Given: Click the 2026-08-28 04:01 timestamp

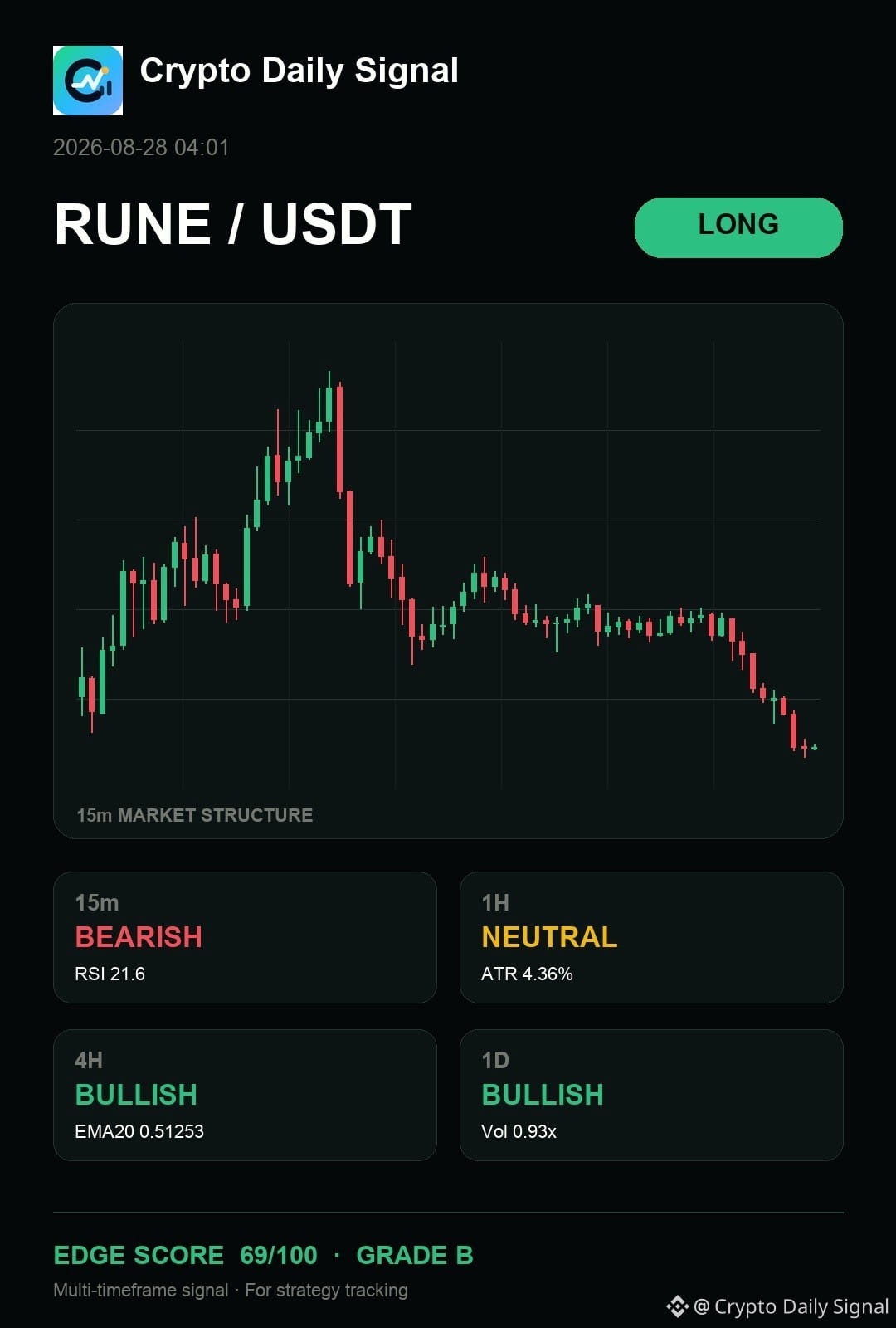Looking at the screenshot, I should (x=141, y=148).
